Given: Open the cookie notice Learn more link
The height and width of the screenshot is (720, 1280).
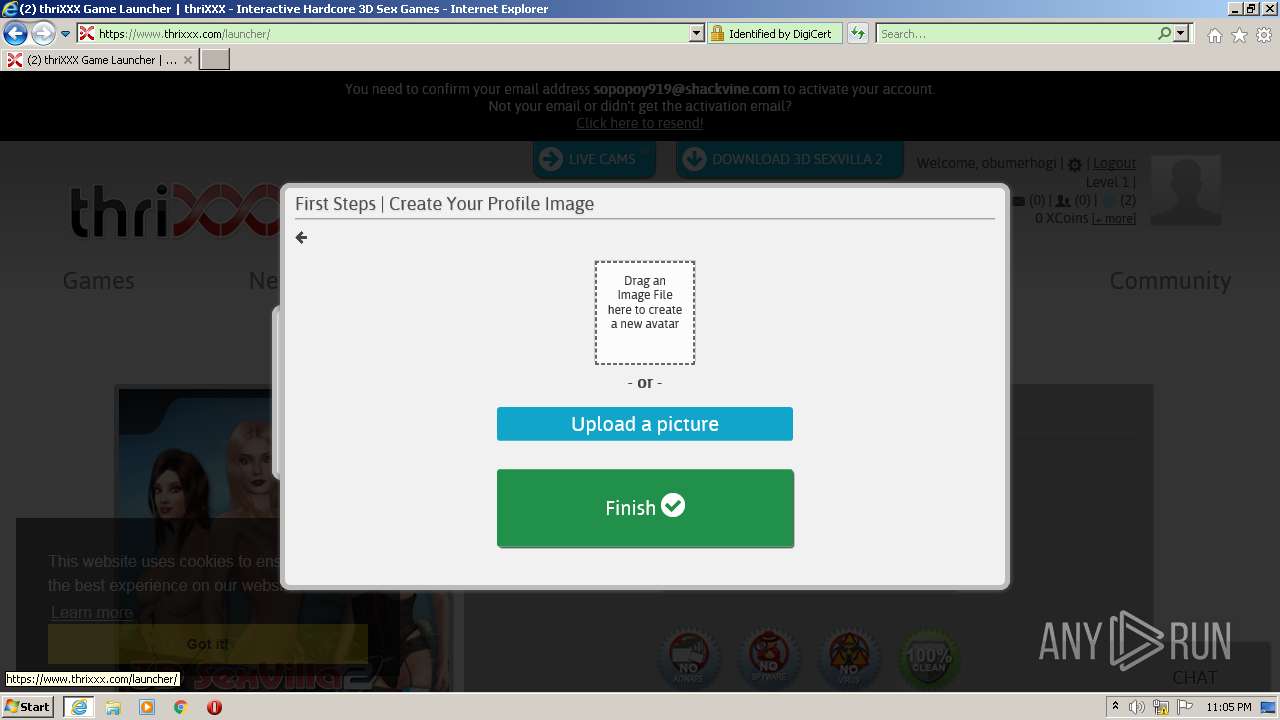Looking at the screenshot, I should pyautogui.click(x=92, y=613).
